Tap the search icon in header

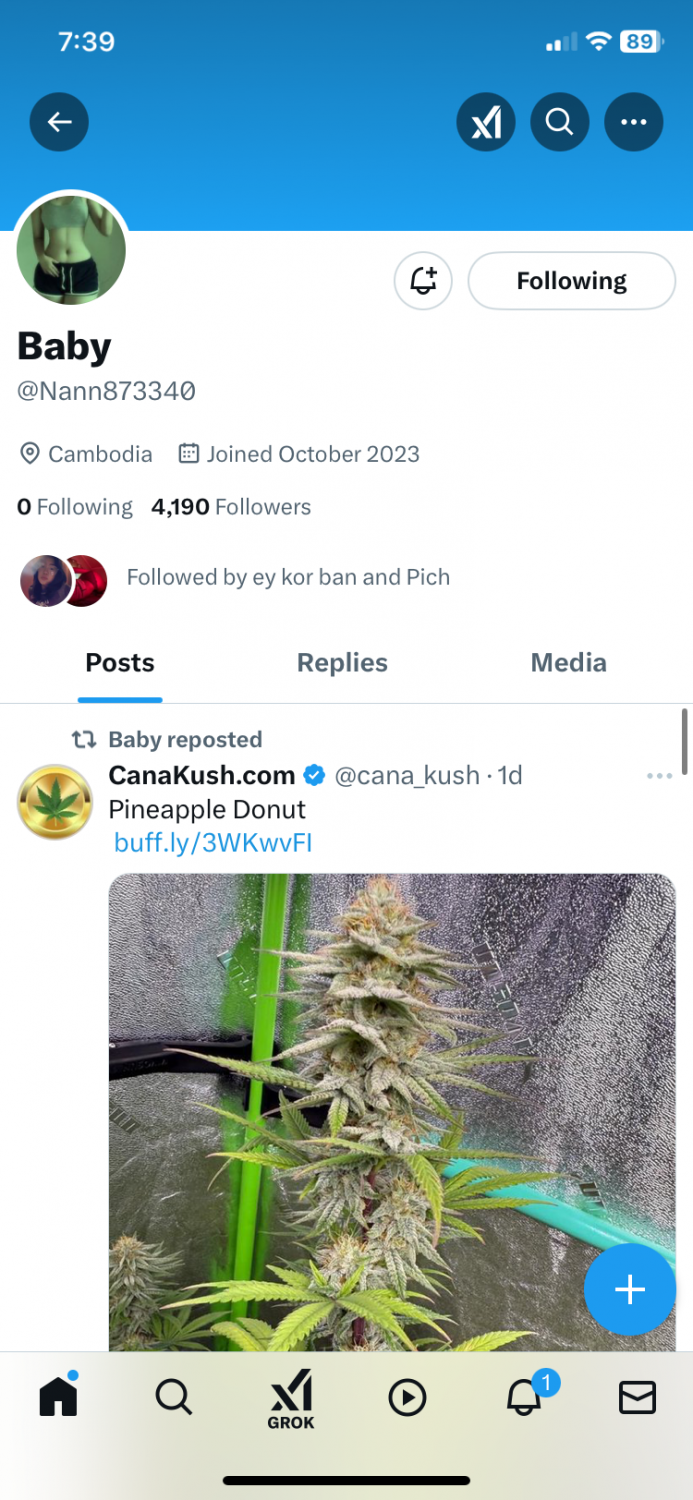[x=560, y=122]
